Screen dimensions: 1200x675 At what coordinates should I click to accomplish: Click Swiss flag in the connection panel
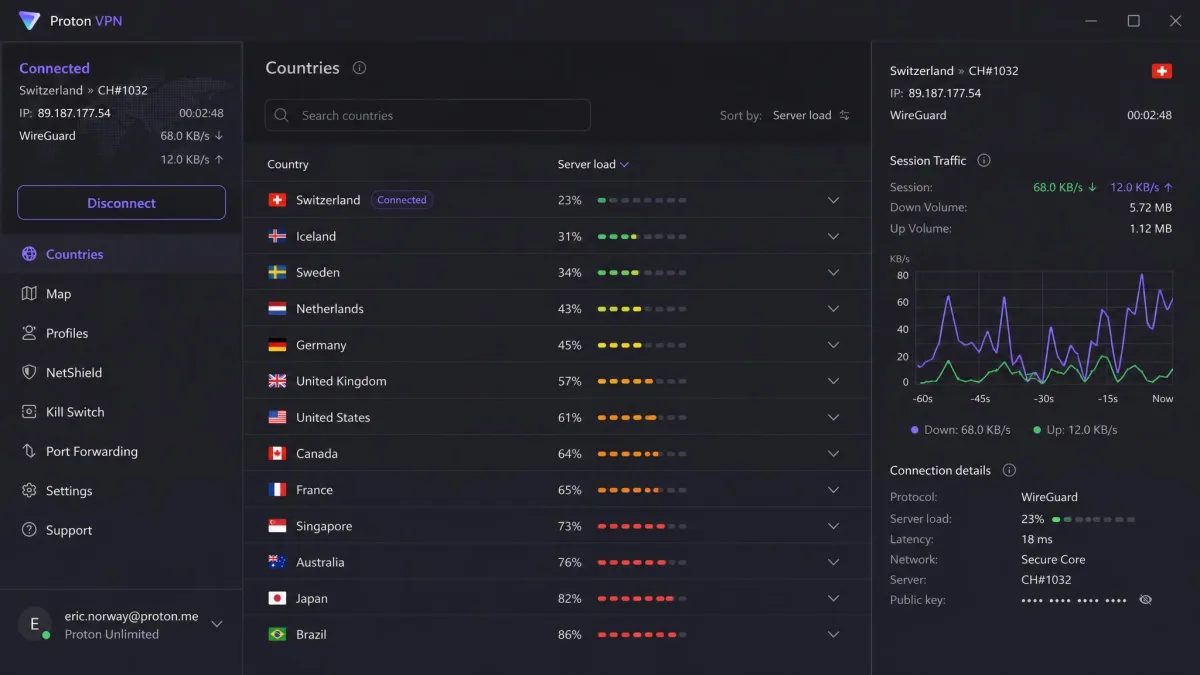tap(1161, 71)
